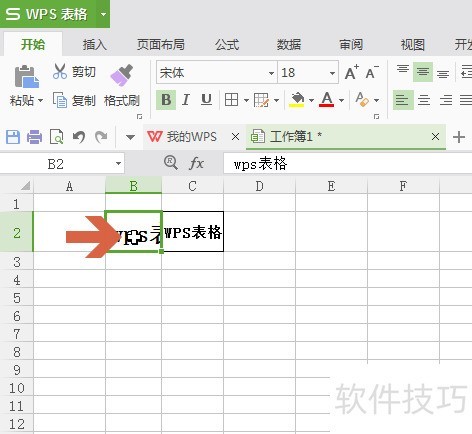Open the 审阅 tab
The width and height of the screenshot is (472, 434).
[351, 44]
